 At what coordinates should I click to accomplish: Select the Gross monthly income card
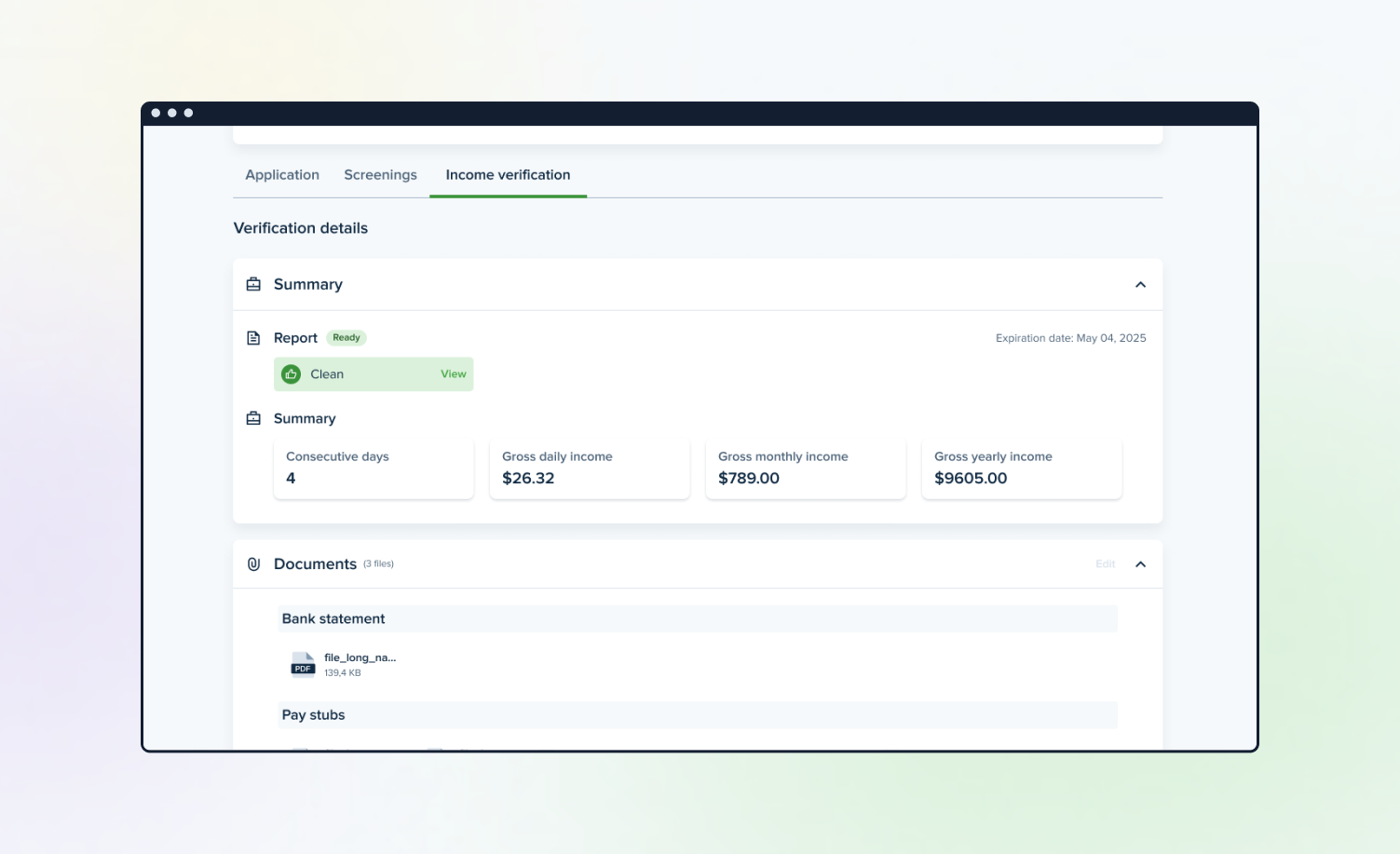click(805, 468)
